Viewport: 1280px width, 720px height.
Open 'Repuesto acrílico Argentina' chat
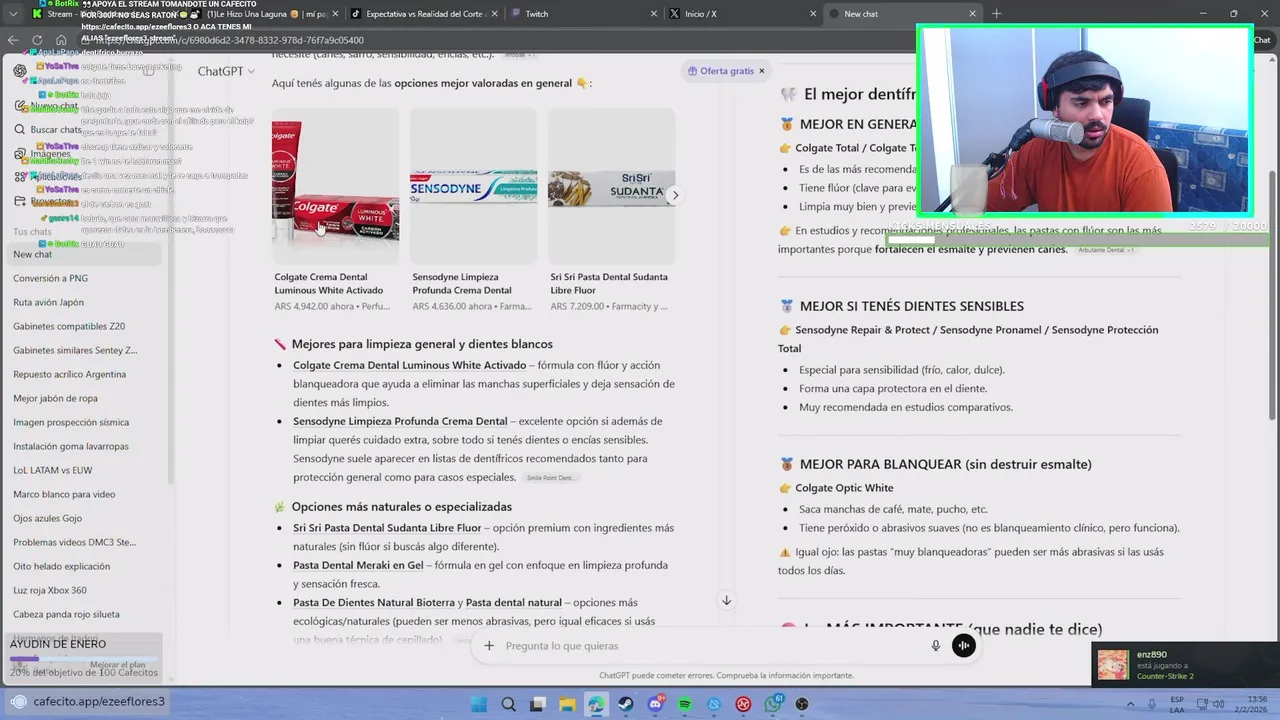coord(69,374)
